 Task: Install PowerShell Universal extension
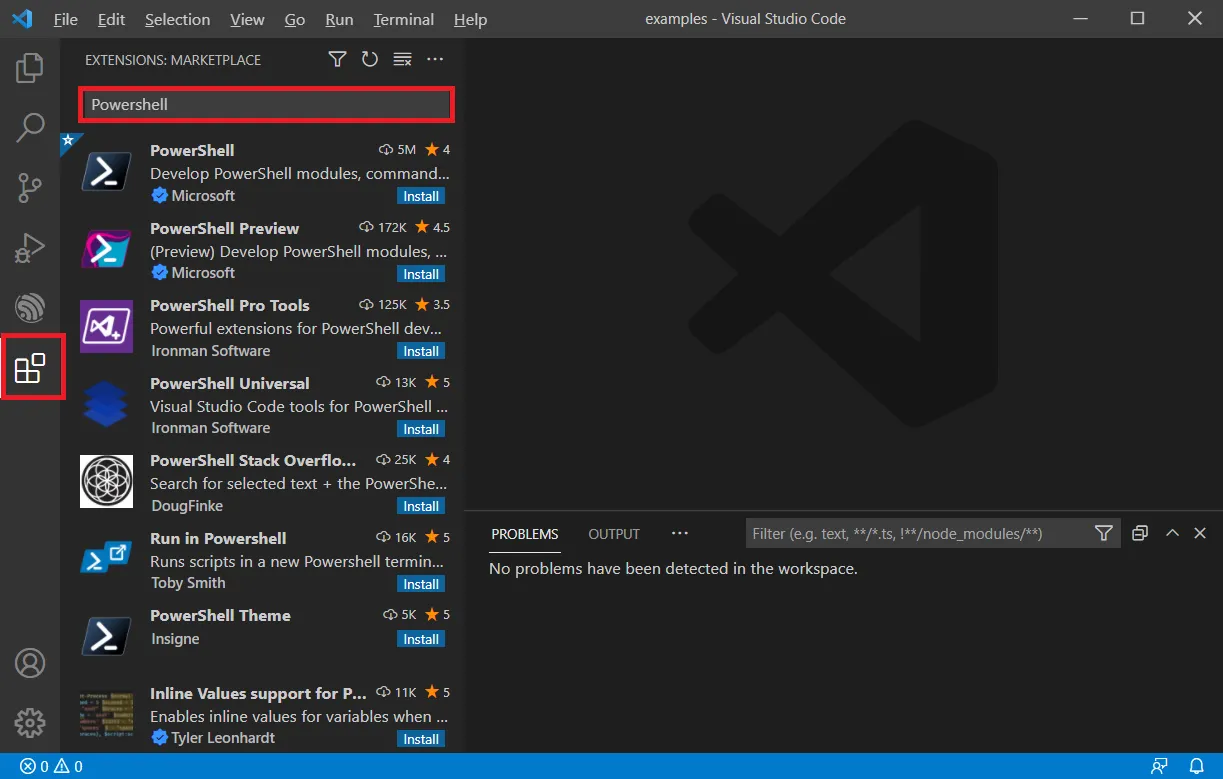click(421, 429)
